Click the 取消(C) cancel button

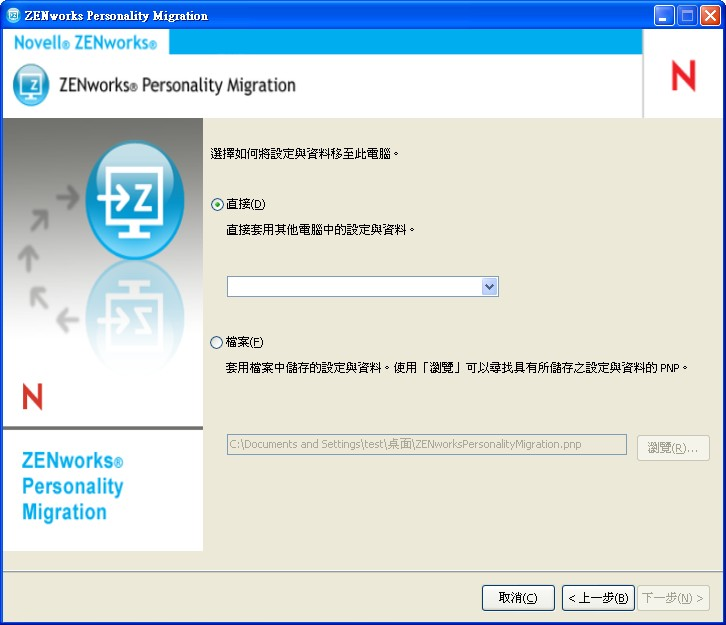(518, 598)
